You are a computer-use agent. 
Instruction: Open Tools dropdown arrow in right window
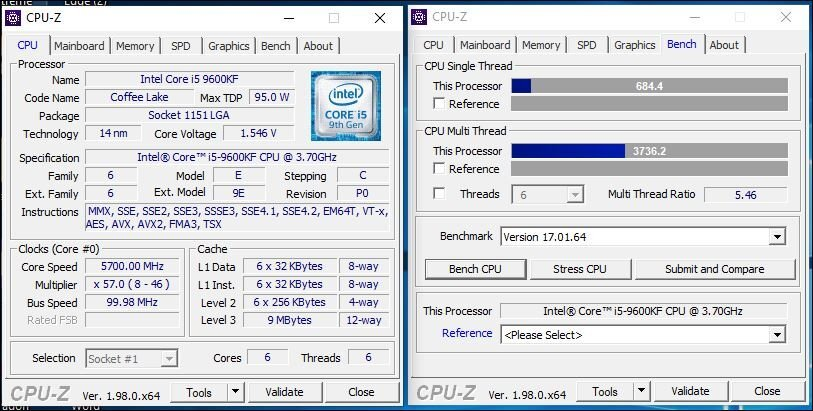pos(642,391)
